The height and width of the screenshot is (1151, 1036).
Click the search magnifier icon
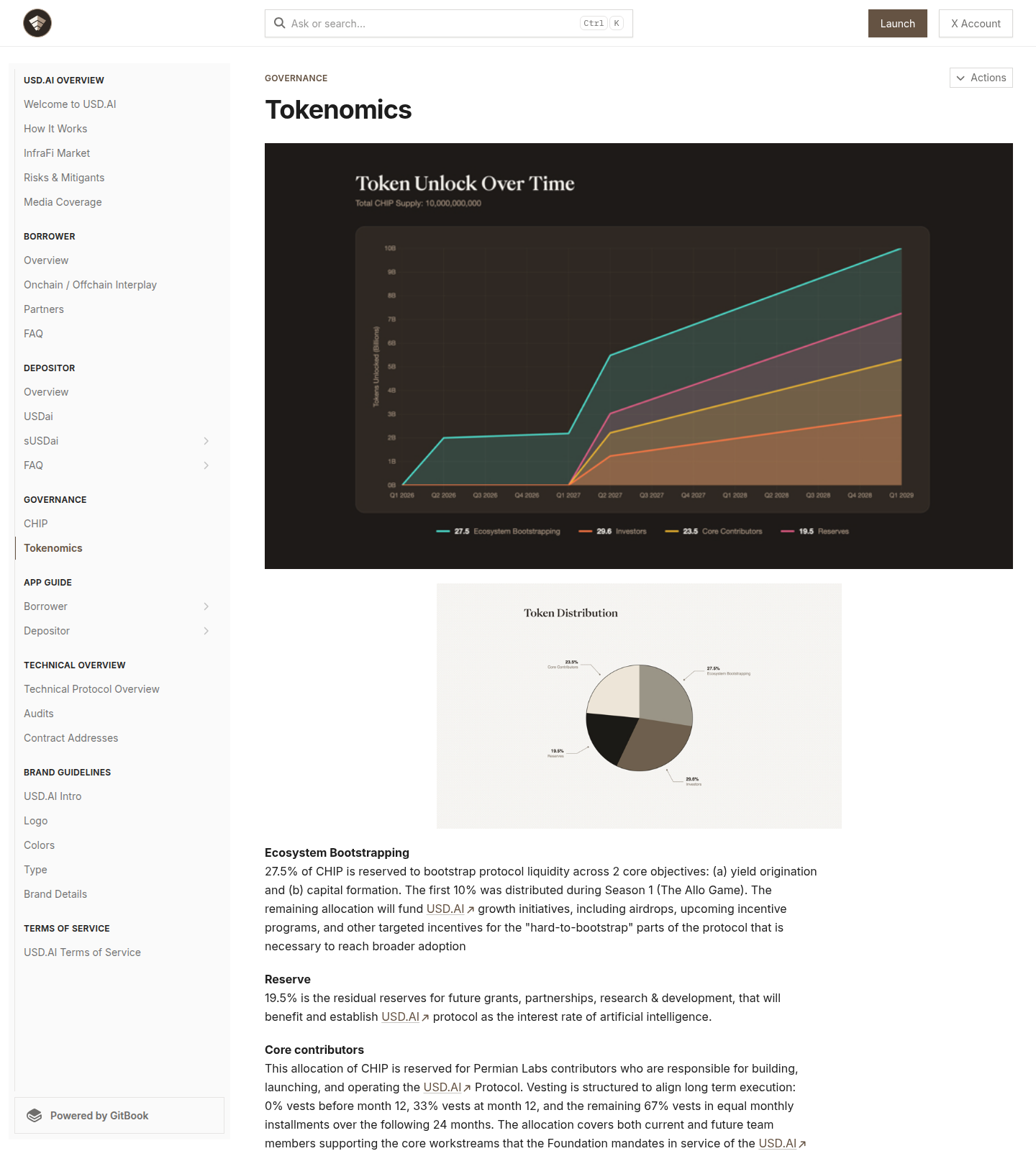pyautogui.click(x=280, y=23)
